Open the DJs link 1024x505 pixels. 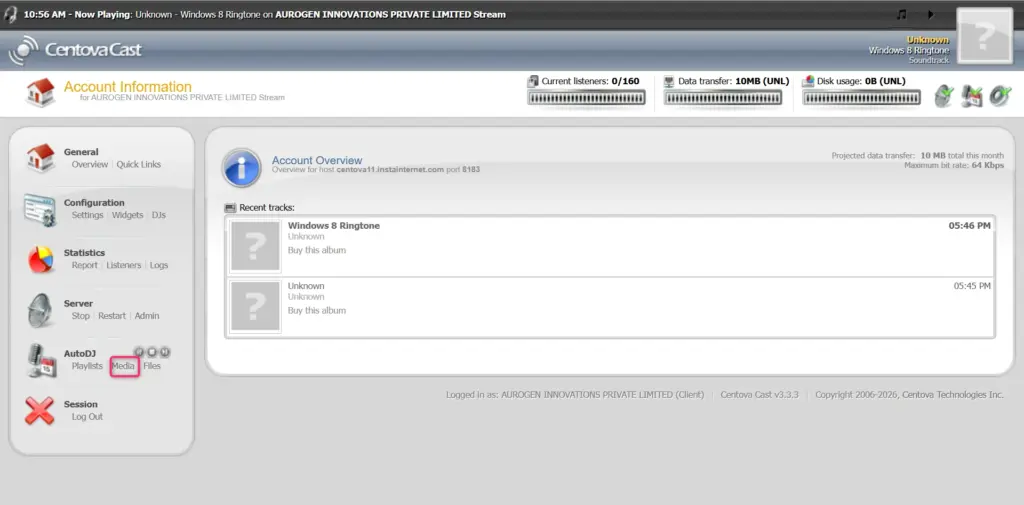coord(159,215)
